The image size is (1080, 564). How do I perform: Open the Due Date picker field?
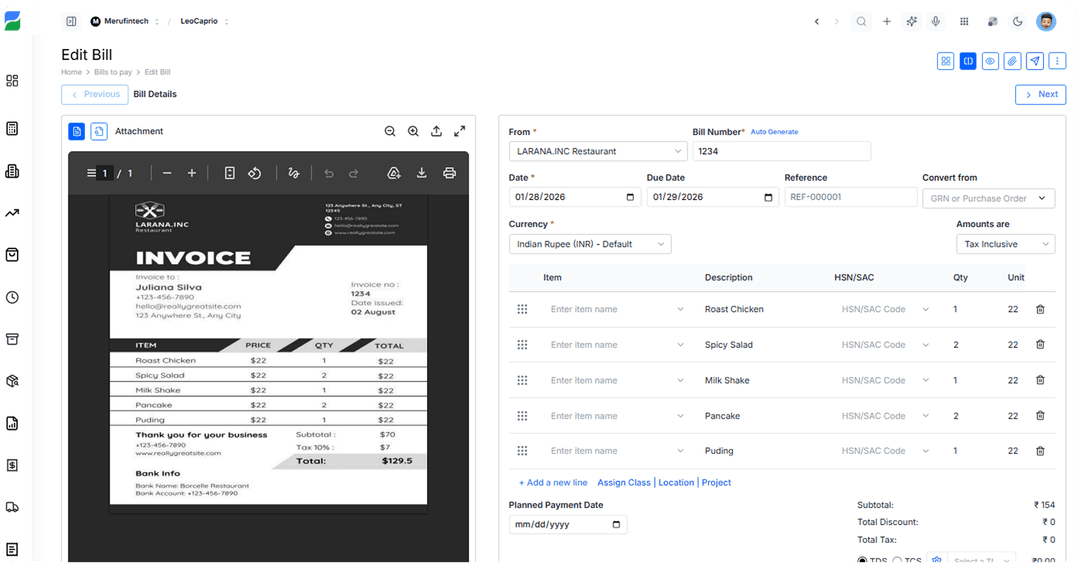point(713,197)
